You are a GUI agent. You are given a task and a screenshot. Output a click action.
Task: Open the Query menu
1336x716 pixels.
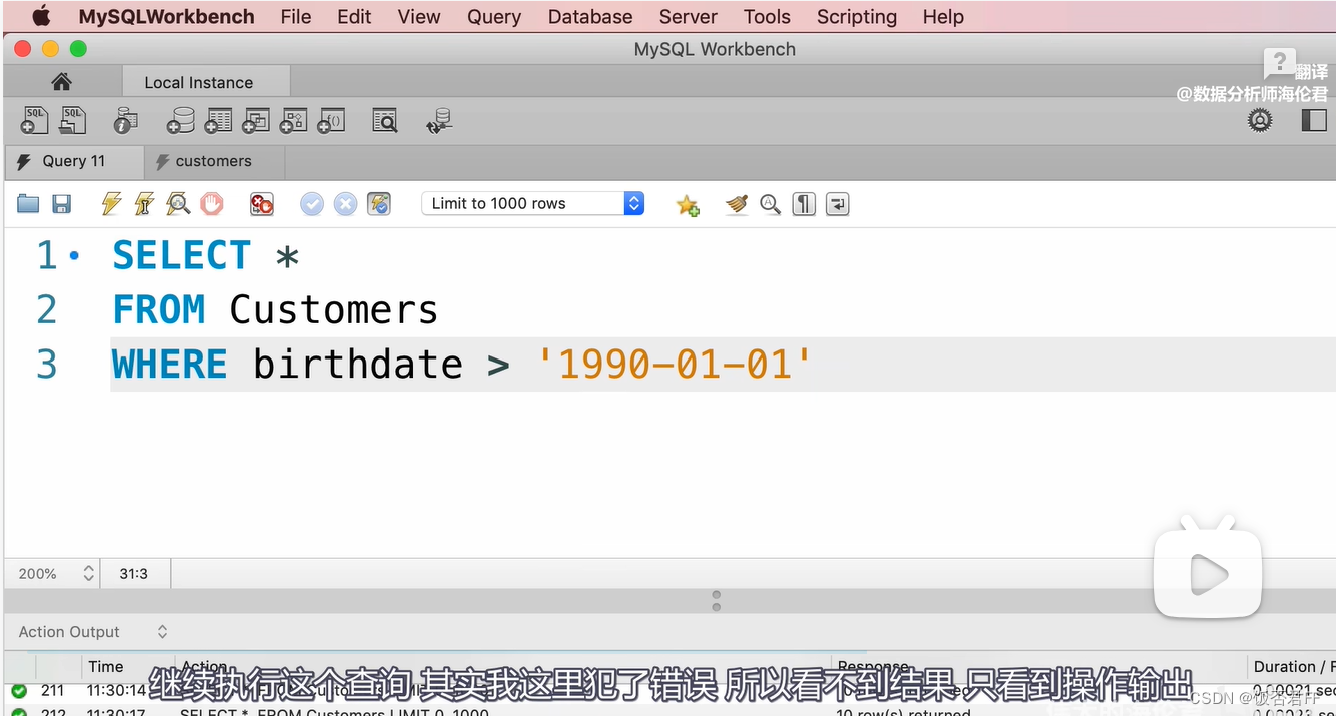(494, 16)
